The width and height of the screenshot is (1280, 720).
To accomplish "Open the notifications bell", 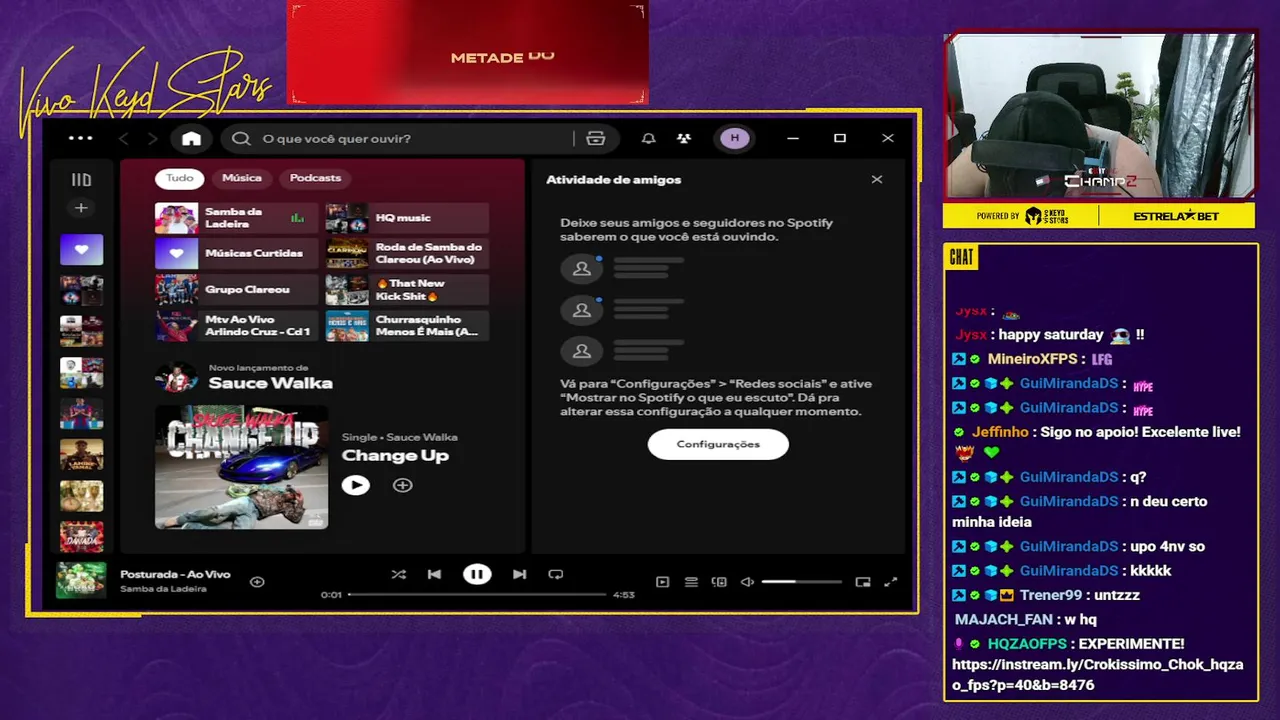I will [648, 139].
